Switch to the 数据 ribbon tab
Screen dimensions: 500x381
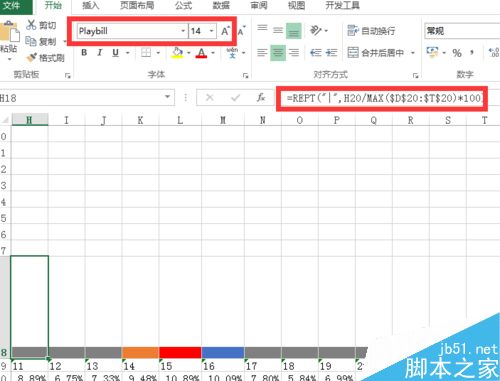pos(221,6)
